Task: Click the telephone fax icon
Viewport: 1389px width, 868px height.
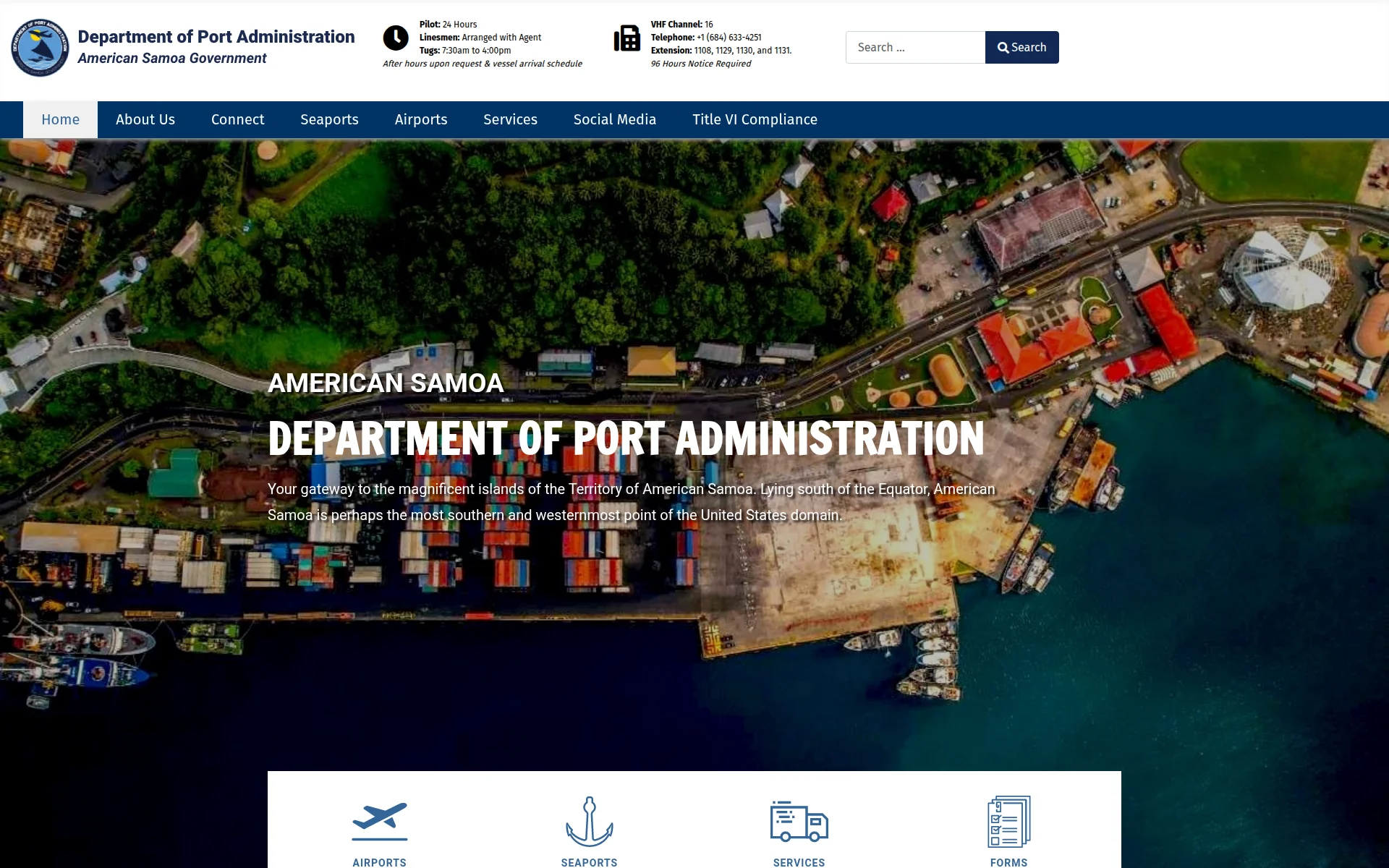Action: tap(627, 38)
